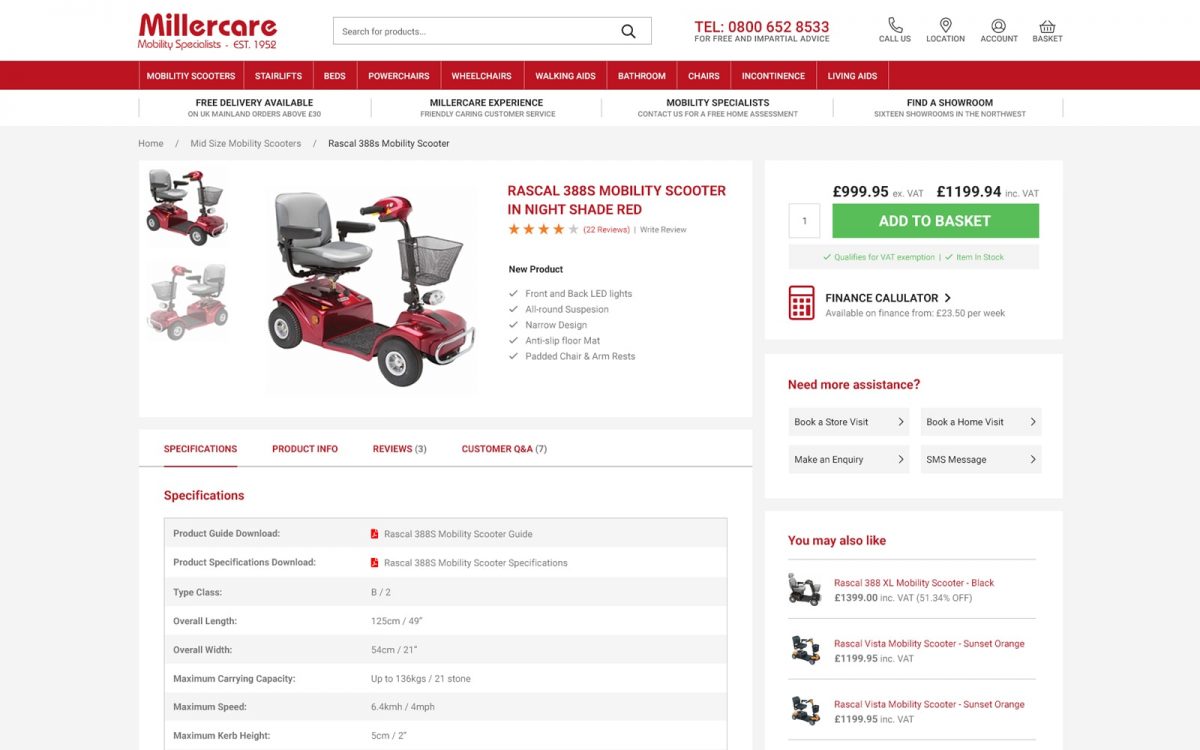Expand the Finance Calculator arrow
1200x750 pixels.
tap(948, 298)
